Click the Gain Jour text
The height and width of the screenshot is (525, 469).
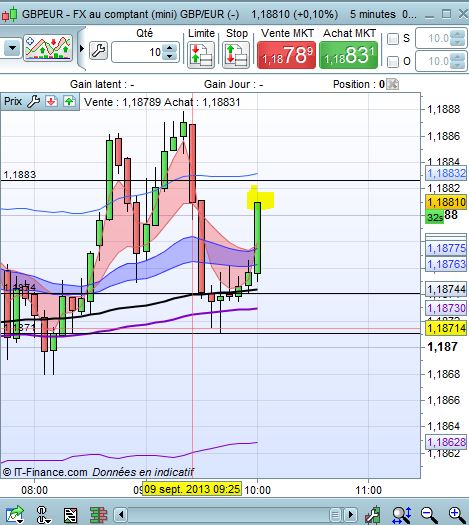click(233, 84)
